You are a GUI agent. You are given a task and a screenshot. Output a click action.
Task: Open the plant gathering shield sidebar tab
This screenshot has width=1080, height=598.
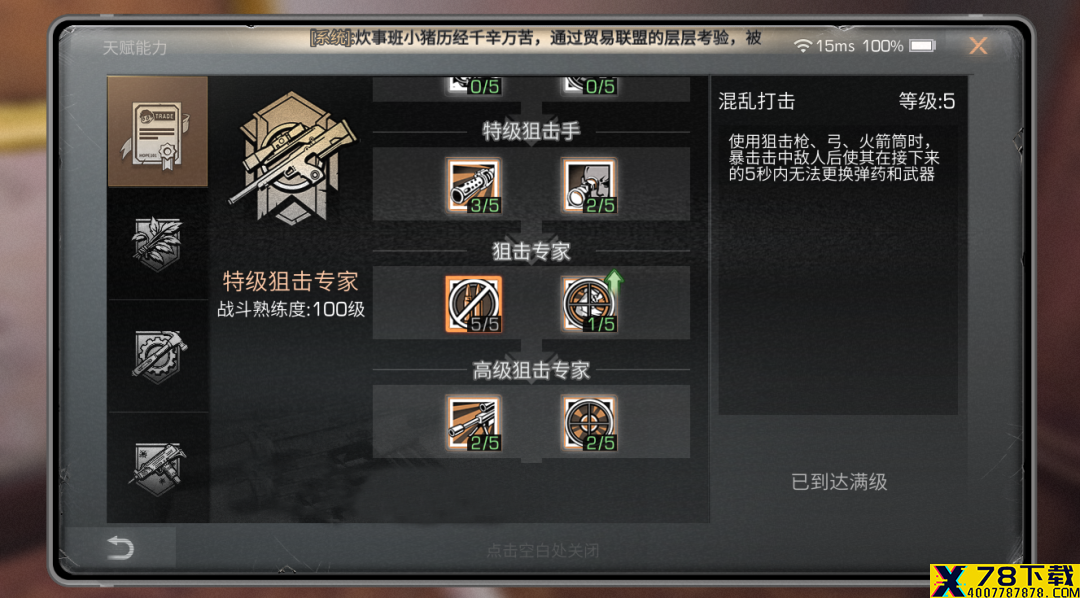coord(158,243)
